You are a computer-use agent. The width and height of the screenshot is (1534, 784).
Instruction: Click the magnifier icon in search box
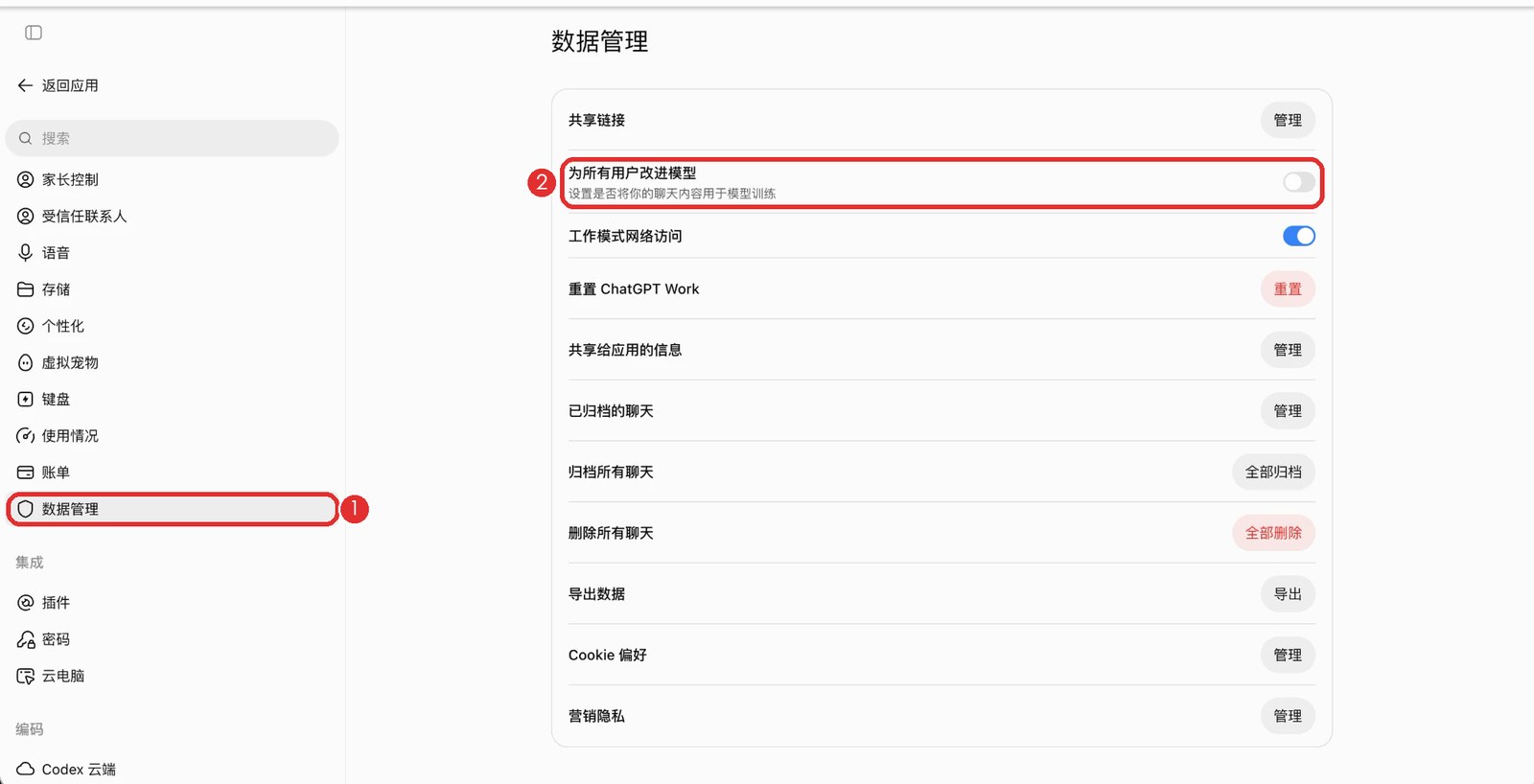(x=26, y=138)
